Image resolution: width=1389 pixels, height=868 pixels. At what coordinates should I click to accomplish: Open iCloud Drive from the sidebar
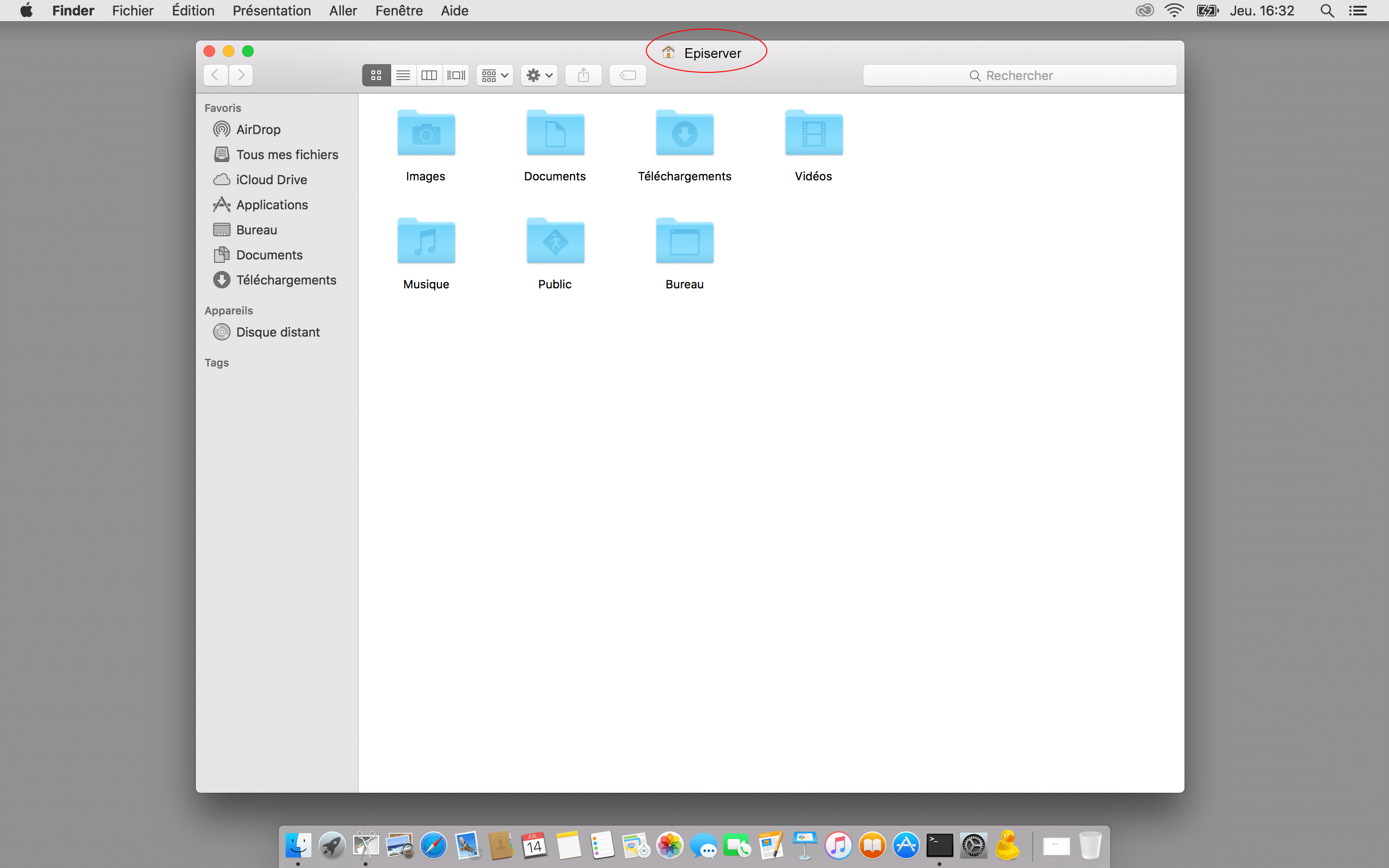[x=260, y=180]
